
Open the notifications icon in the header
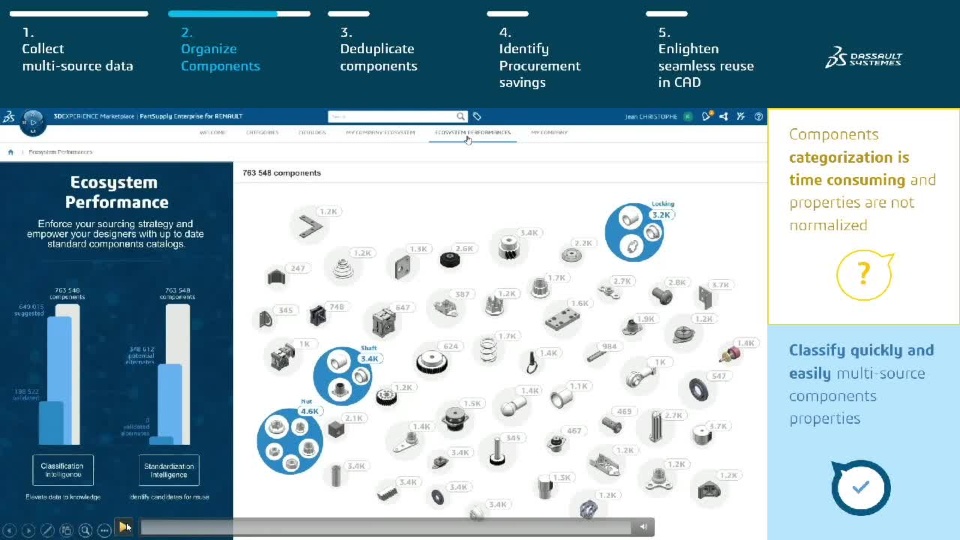pyautogui.click(x=707, y=116)
